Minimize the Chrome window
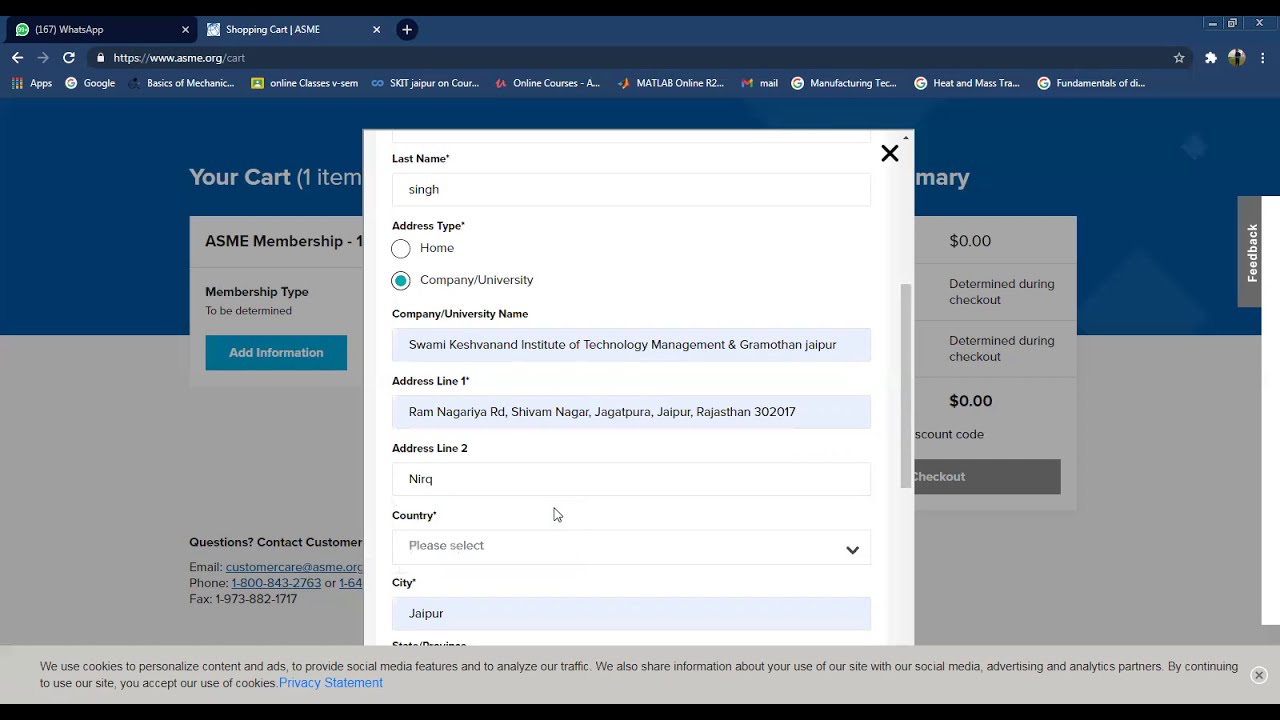Image resolution: width=1280 pixels, height=720 pixels. click(x=1212, y=23)
